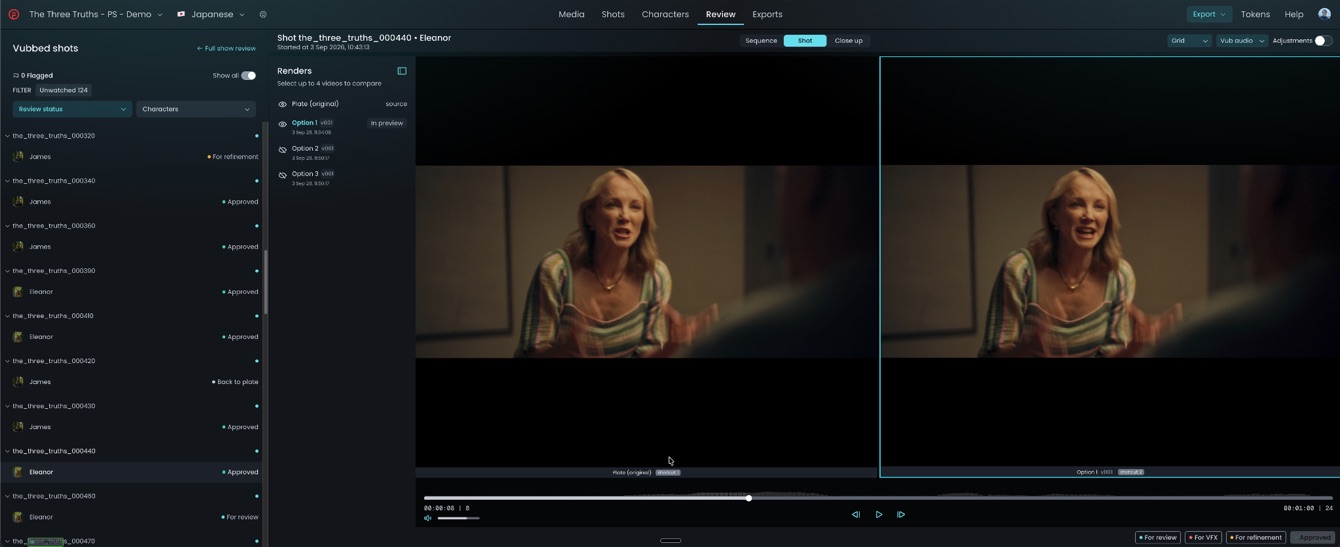This screenshot has width=1340, height=547.
Task: Mark shot as For review
Action: coord(1158,537)
